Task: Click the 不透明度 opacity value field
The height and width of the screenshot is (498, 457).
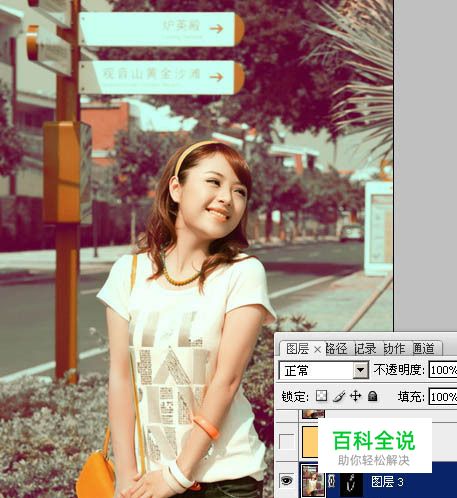Action: coord(443,370)
